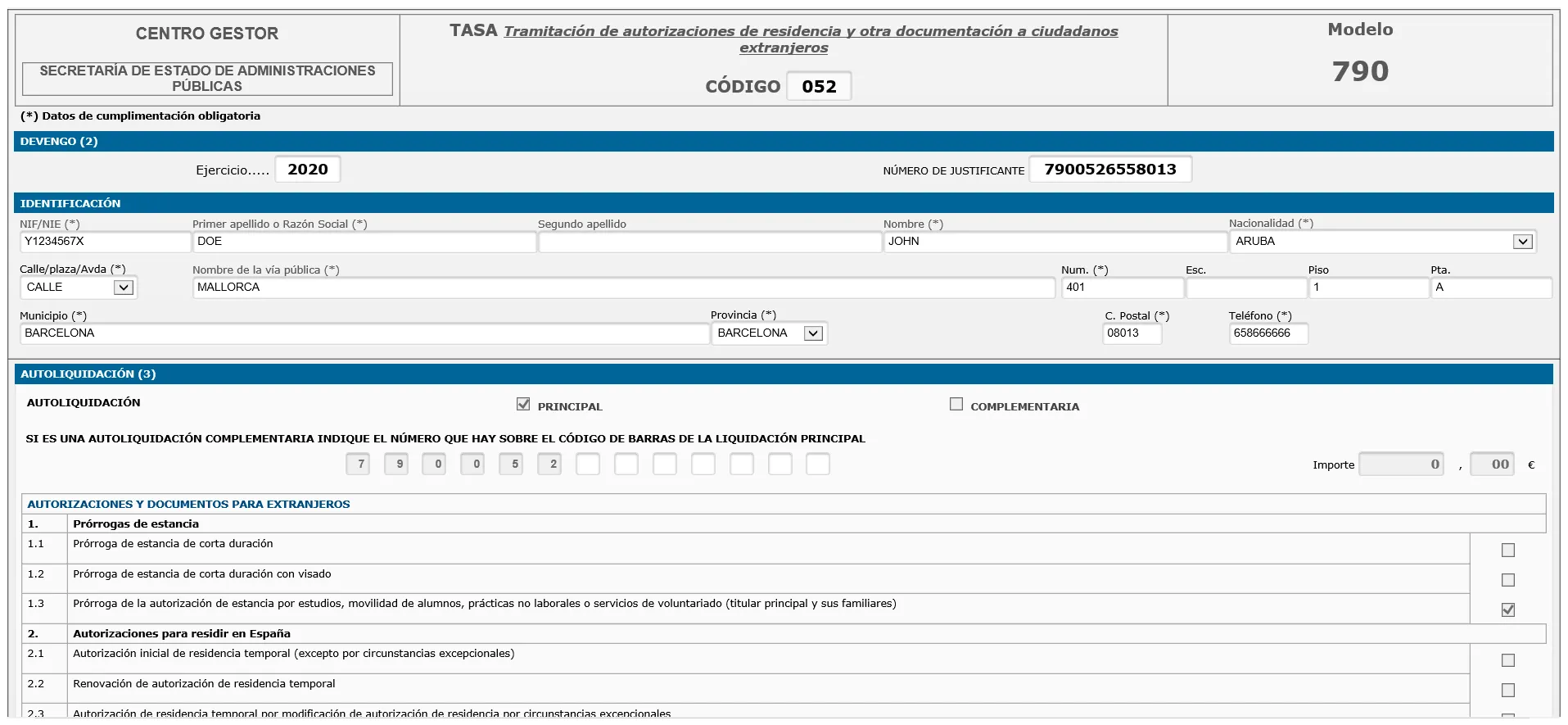Click the 'Prórroga de estancia de corta duración con visado' text
This screenshot has width=1568, height=725.
[x=202, y=574]
